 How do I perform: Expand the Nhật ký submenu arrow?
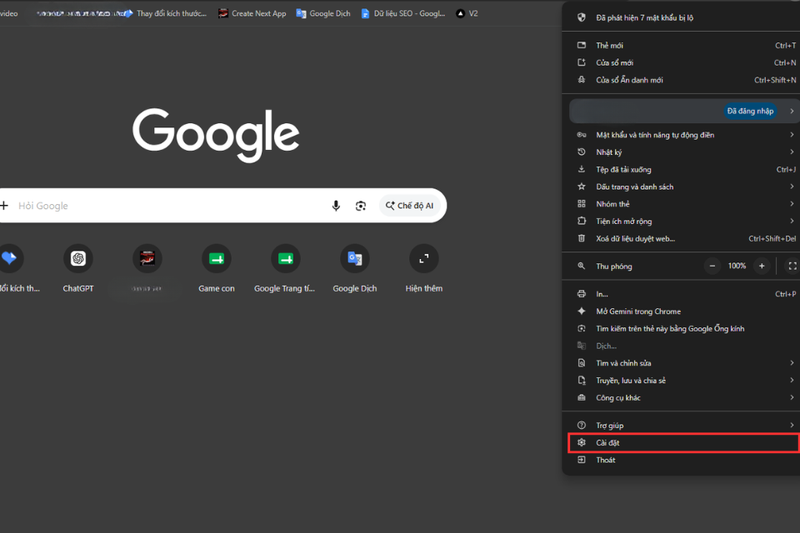pos(791,152)
